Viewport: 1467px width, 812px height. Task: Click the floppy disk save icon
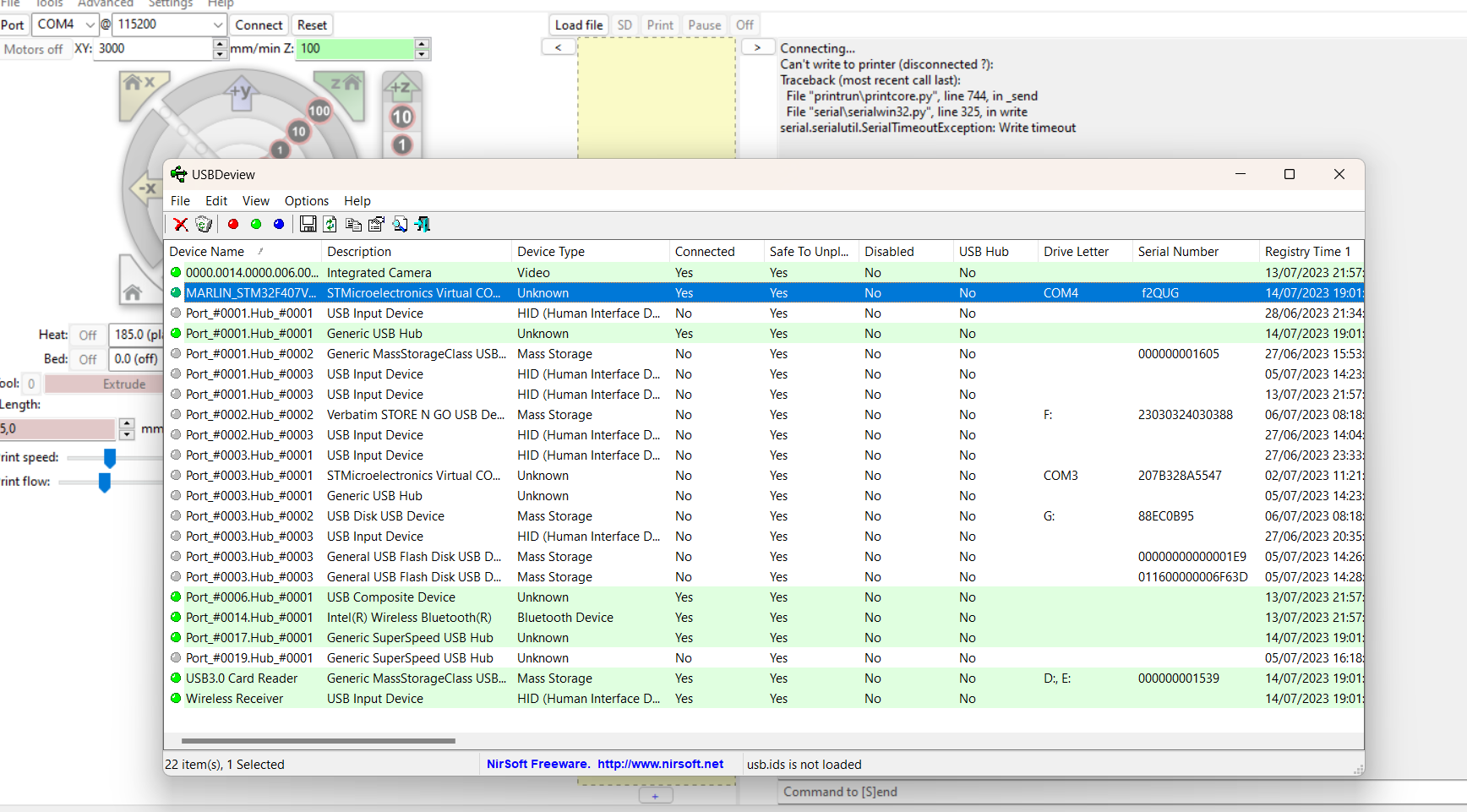308,224
